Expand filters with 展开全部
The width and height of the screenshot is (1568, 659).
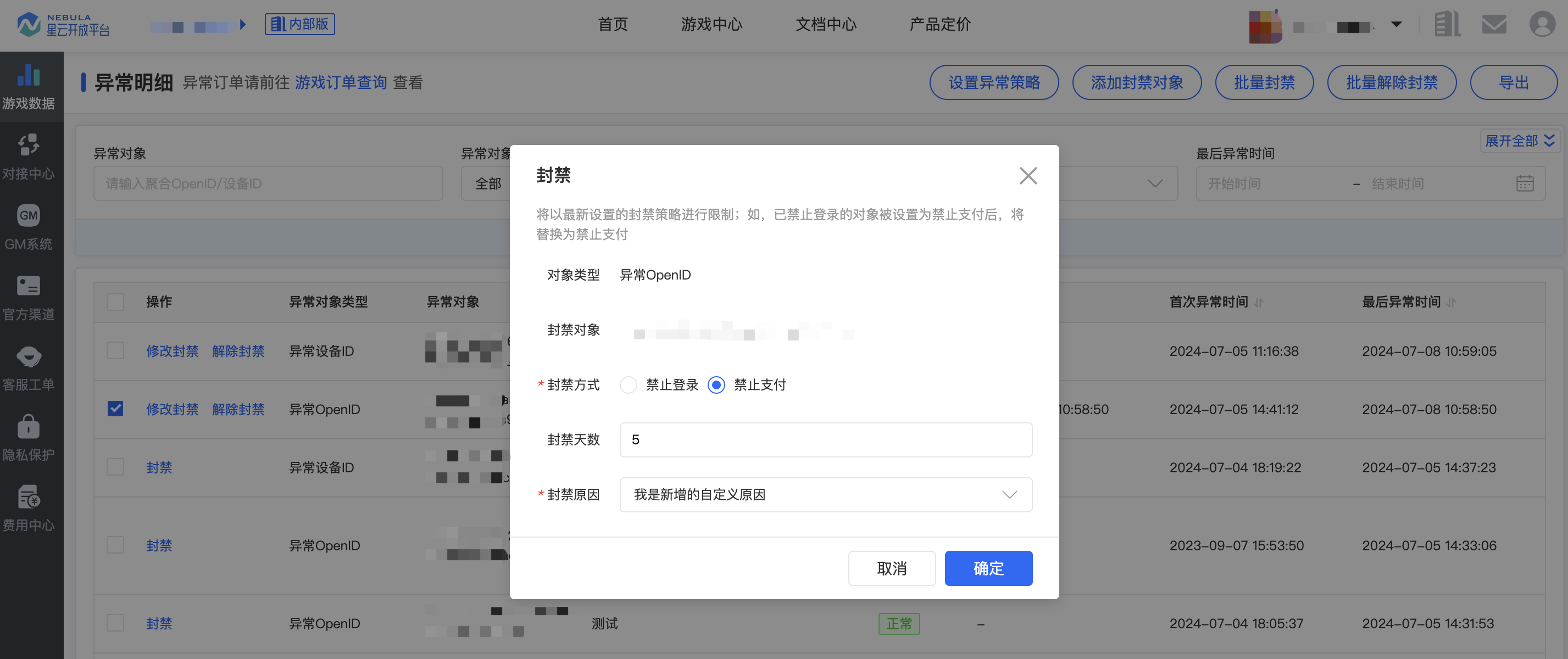1520,141
